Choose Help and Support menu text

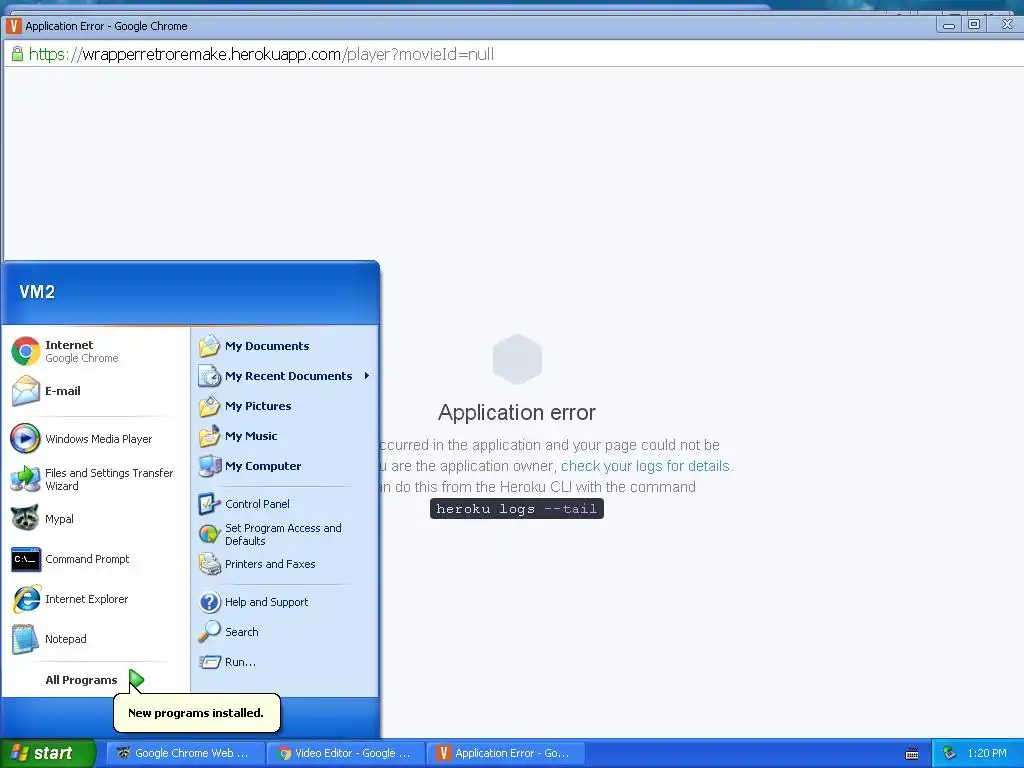(266, 601)
